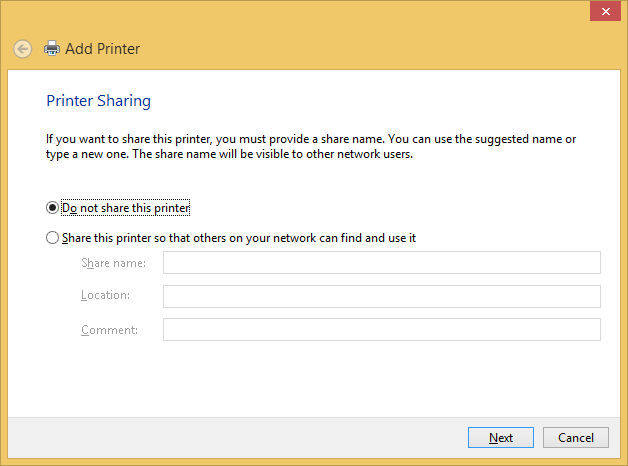The height and width of the screenshot is (466, 628).
Task: Click the 'Add Printer' window title text
Action: (x=102, y=48)
